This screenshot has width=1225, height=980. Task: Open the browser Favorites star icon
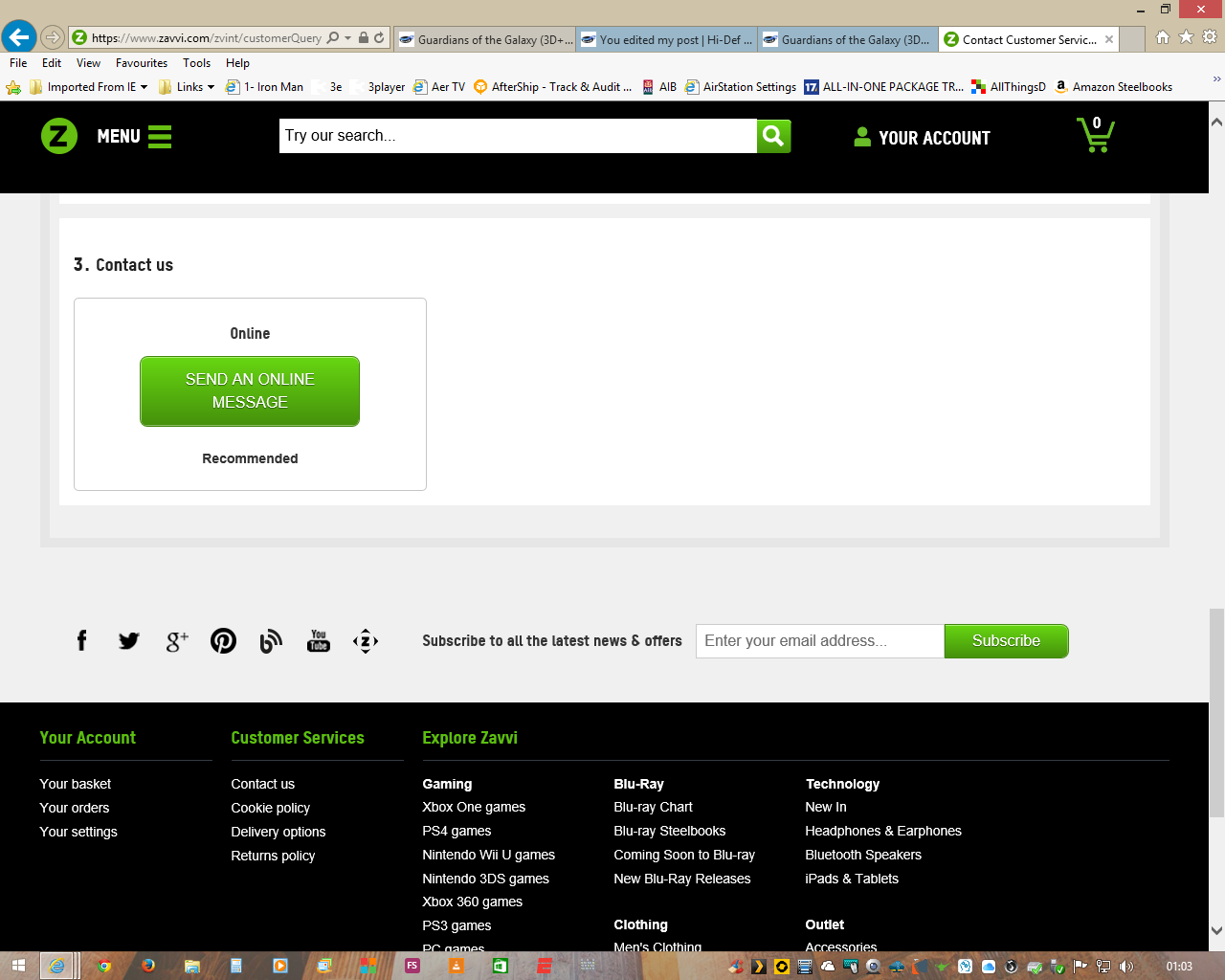click(x=1186, y=37)
